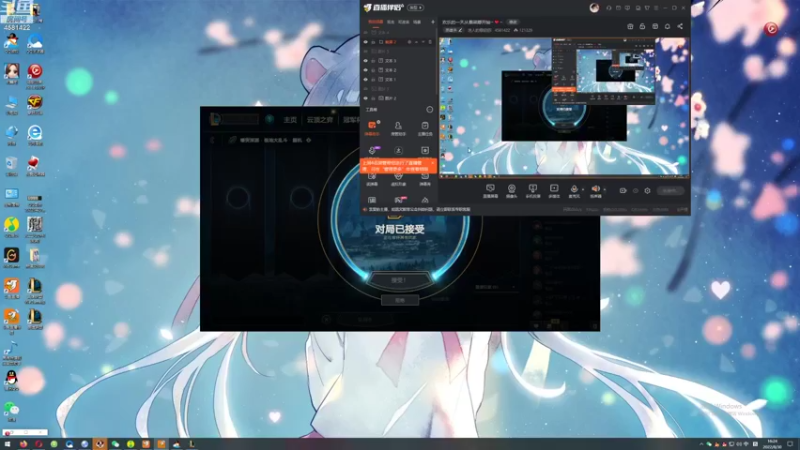Open the WeGame G desktop shortcut

click(x=11, y=258)
